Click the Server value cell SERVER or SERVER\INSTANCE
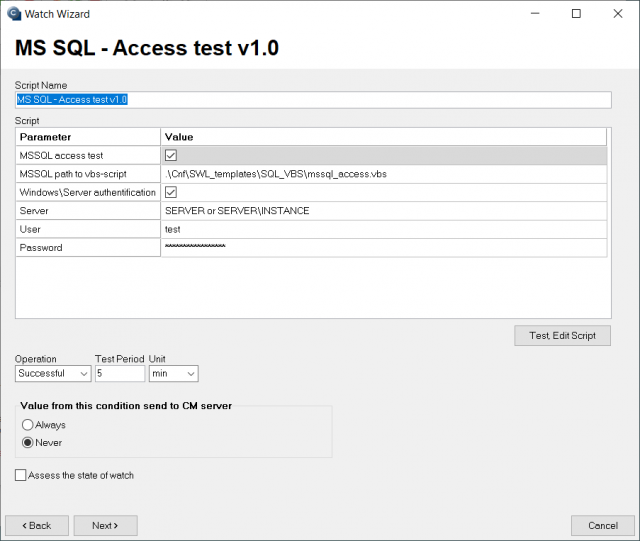This screenshot has height=541, width=640. (384, 211)
